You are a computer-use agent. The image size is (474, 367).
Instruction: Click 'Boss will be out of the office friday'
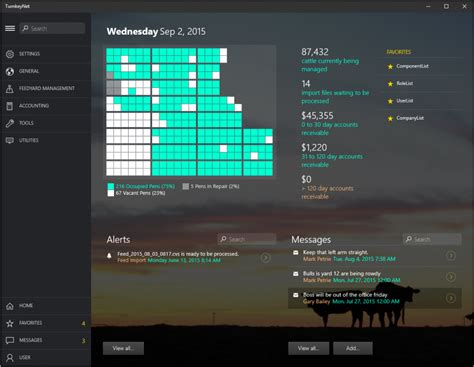tap(345, 295)
